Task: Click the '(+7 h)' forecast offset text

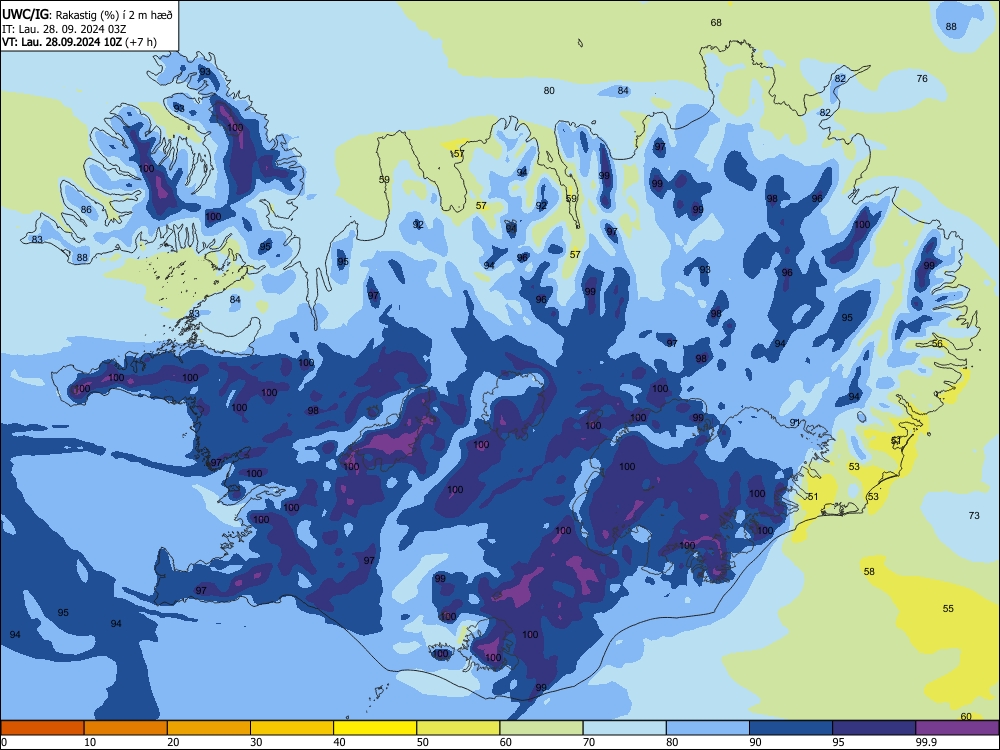Action: click(141, 42)
